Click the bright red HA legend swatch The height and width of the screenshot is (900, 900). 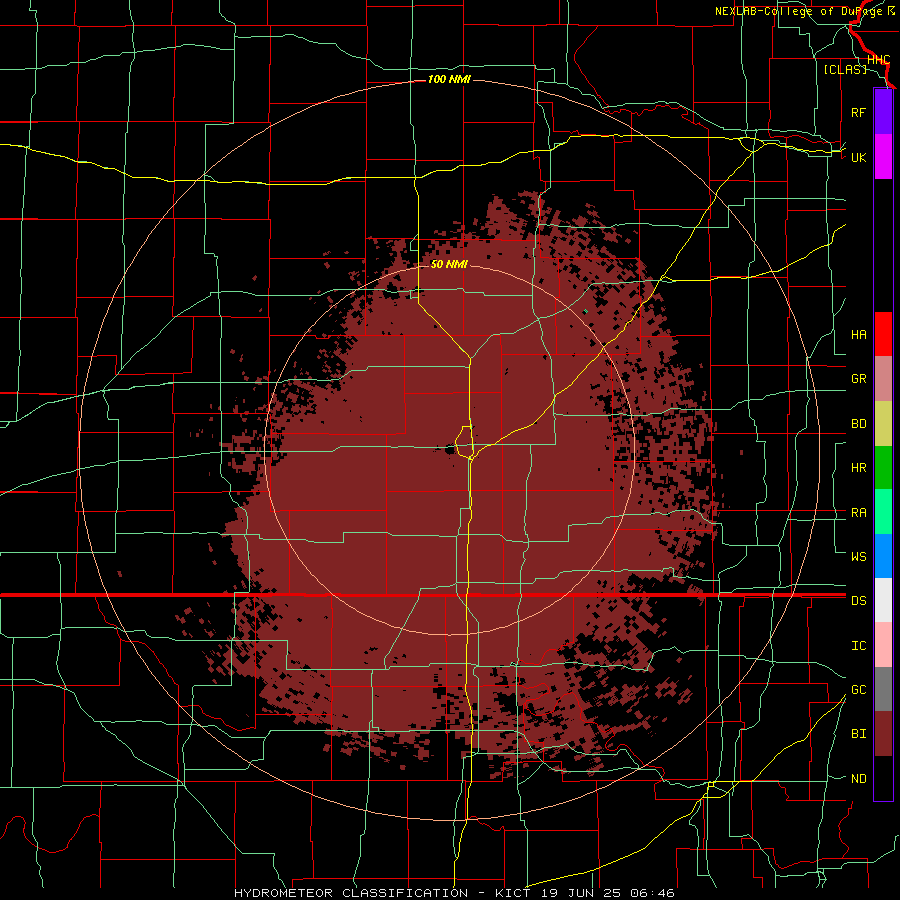click(x=883, y=334)
